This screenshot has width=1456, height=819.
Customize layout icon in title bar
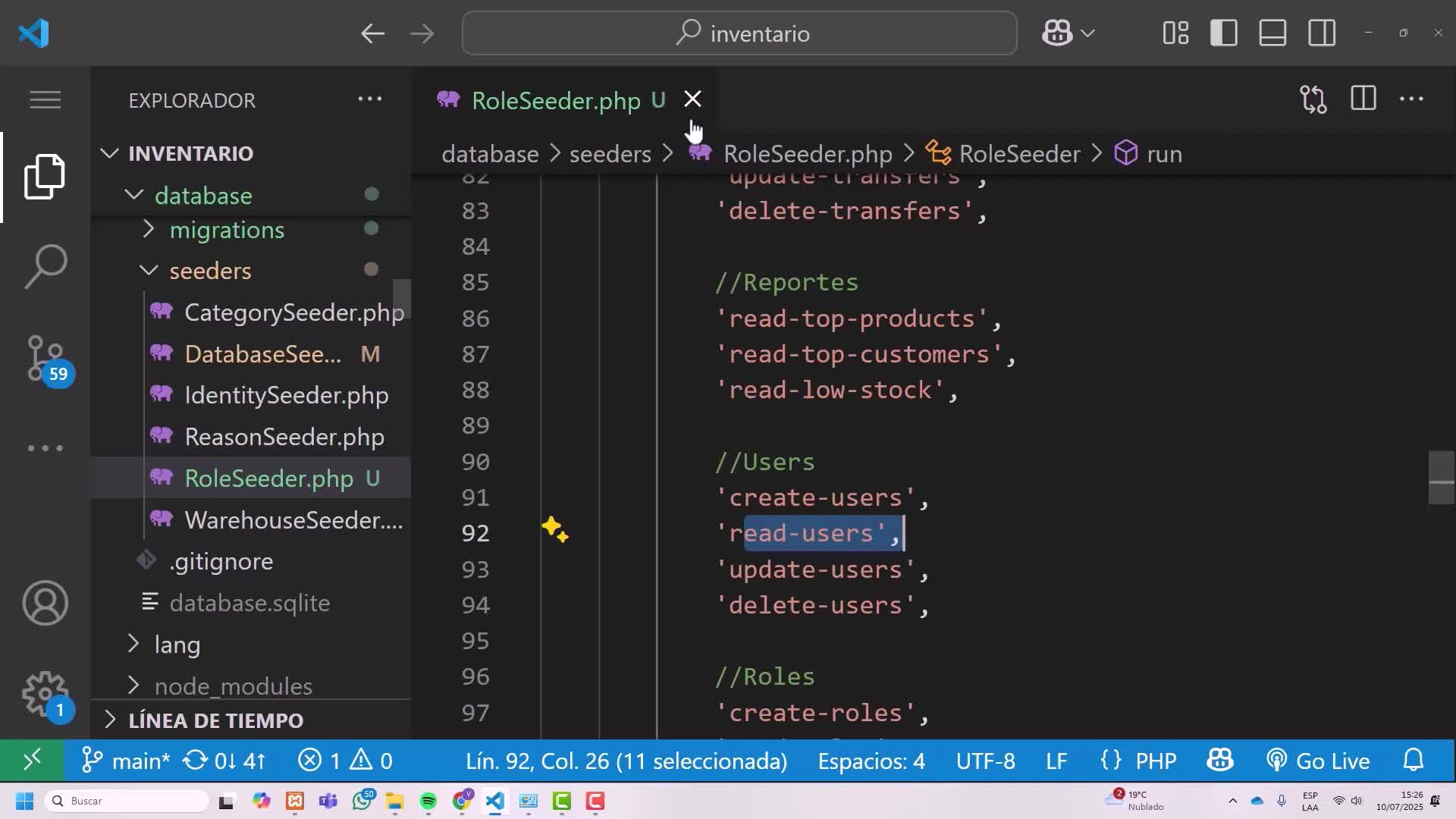tap(1175, 33)
